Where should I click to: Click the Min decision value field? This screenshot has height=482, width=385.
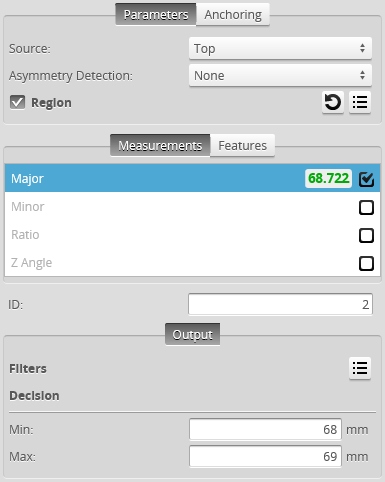[265, 429]
